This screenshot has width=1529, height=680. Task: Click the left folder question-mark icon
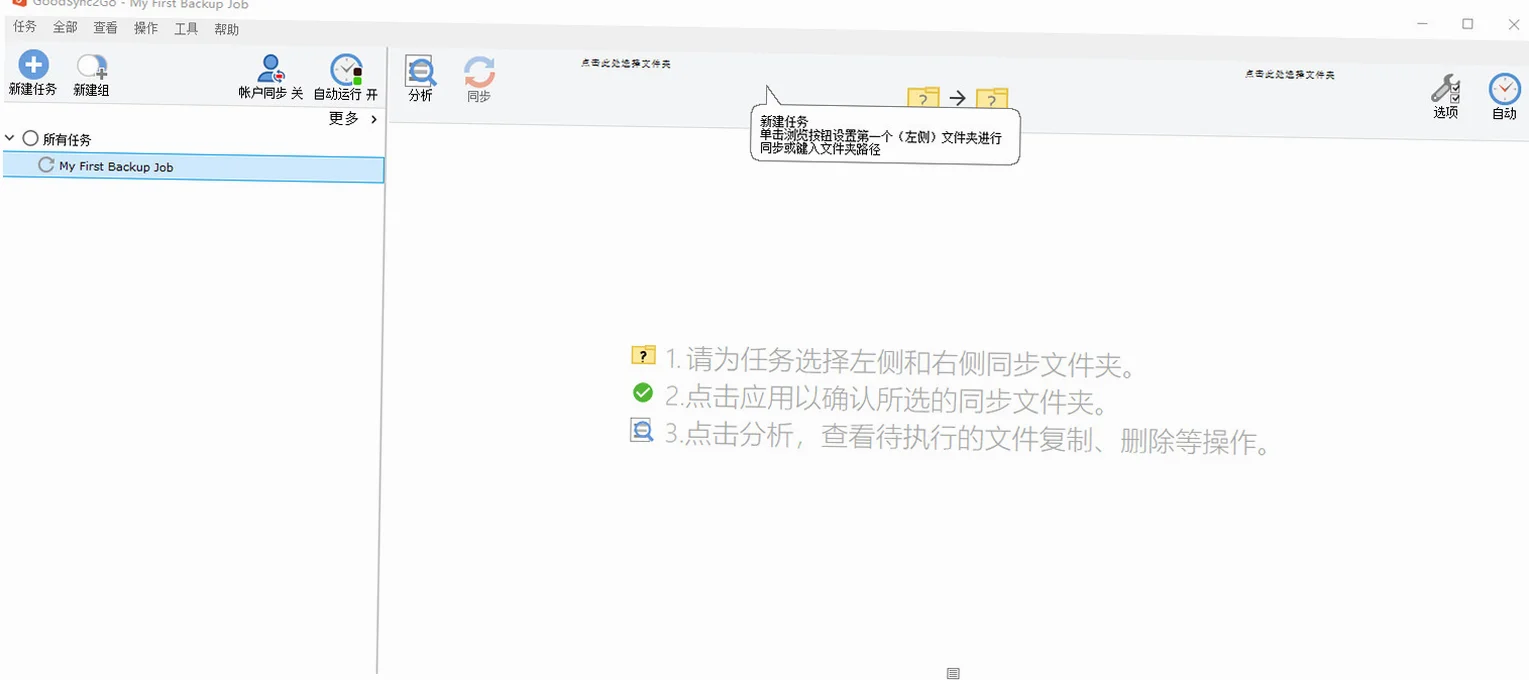pos(923,98)
